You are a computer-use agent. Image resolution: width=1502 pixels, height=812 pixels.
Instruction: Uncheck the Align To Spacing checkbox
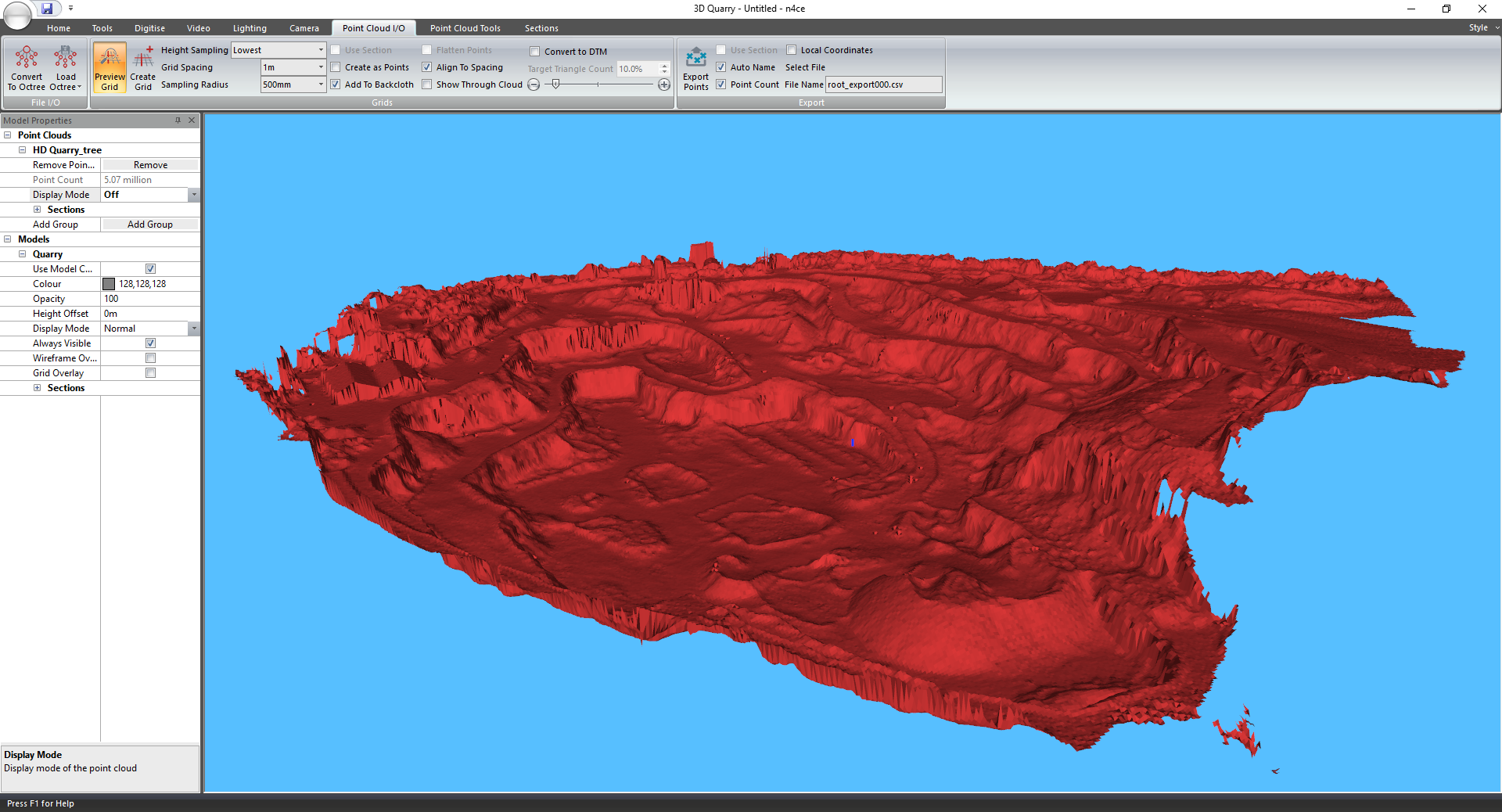pos(427,67)
